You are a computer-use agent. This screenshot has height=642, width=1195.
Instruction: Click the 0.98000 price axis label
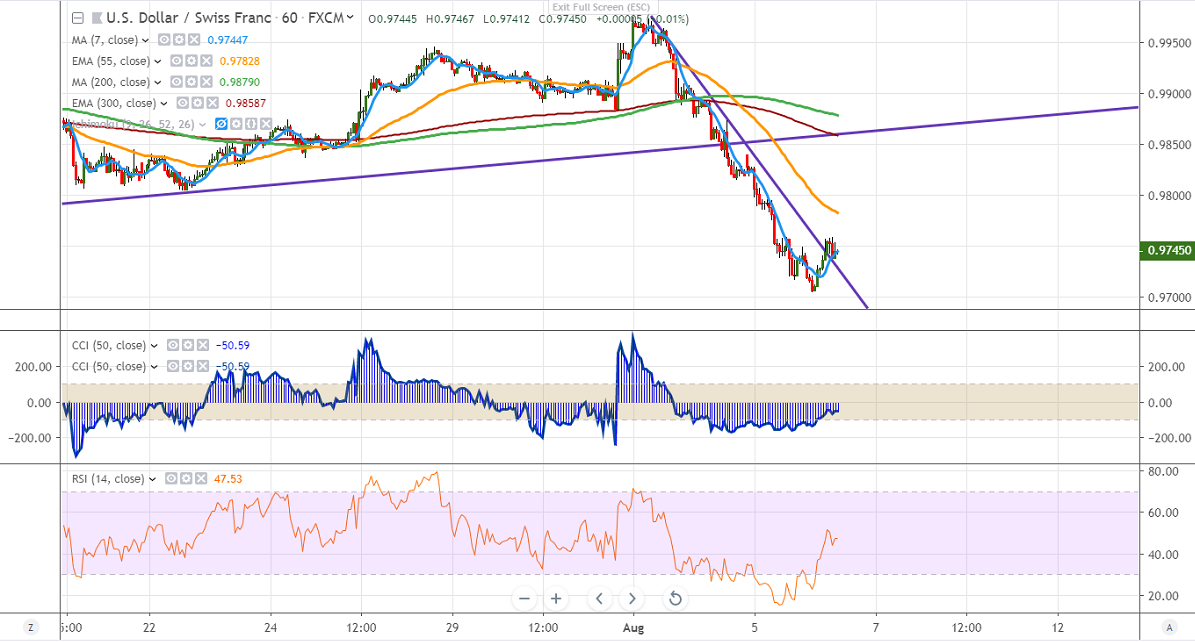point(1169,196)
